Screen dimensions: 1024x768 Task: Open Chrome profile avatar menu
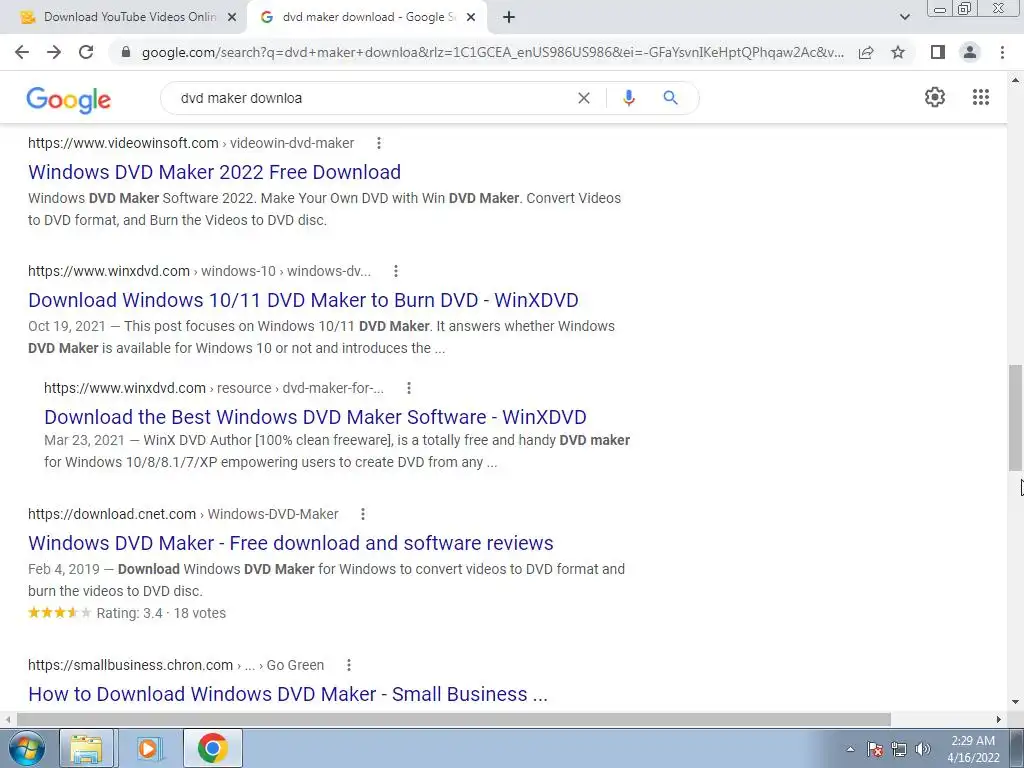pos(970,52)
